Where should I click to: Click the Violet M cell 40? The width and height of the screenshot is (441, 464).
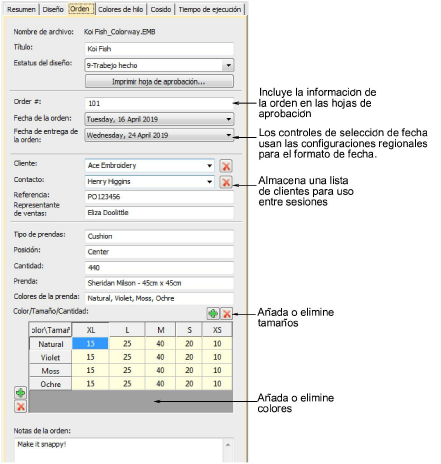coord(161,357)
